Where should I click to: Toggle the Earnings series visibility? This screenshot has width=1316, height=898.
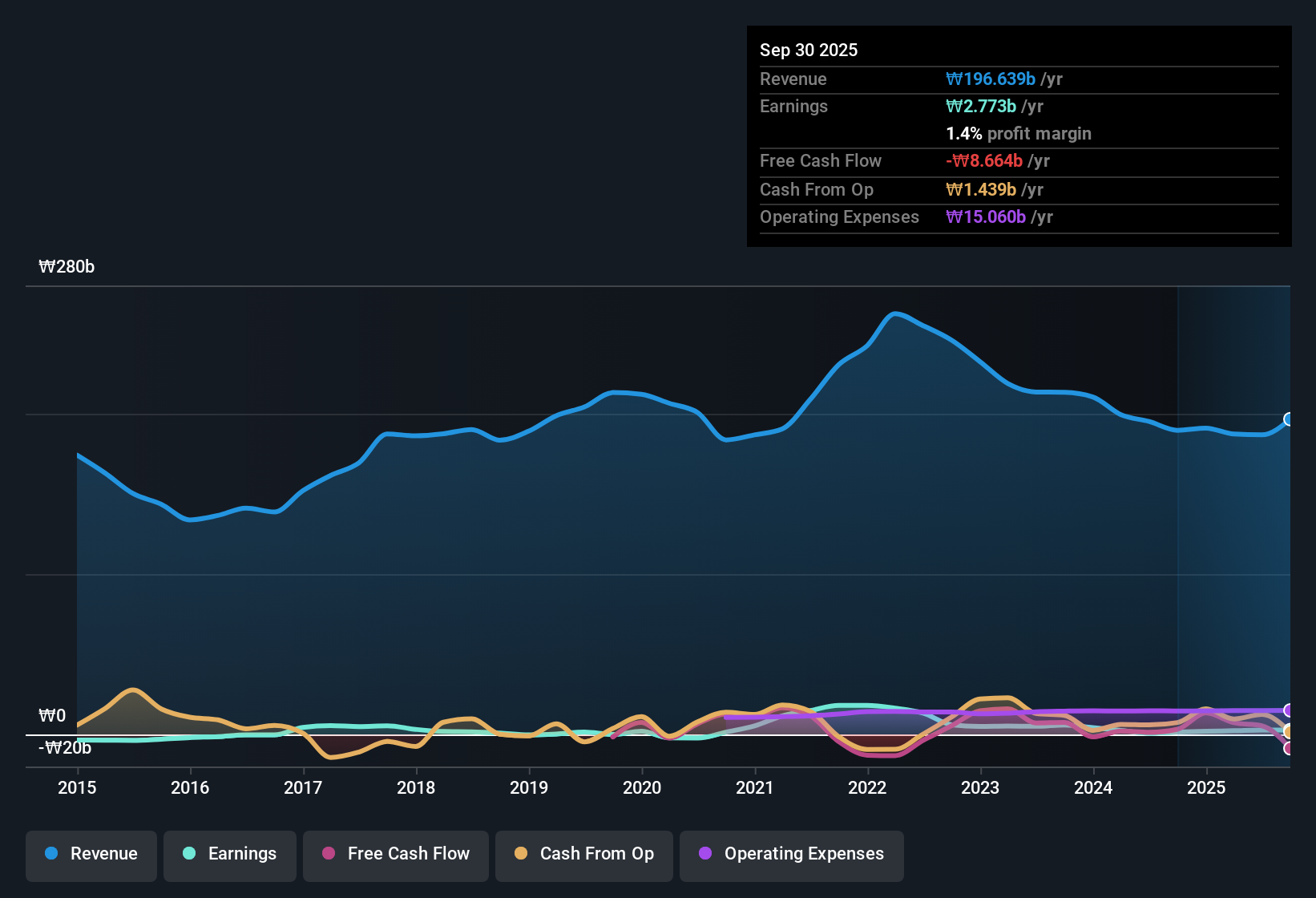click(x=229, y=854)
